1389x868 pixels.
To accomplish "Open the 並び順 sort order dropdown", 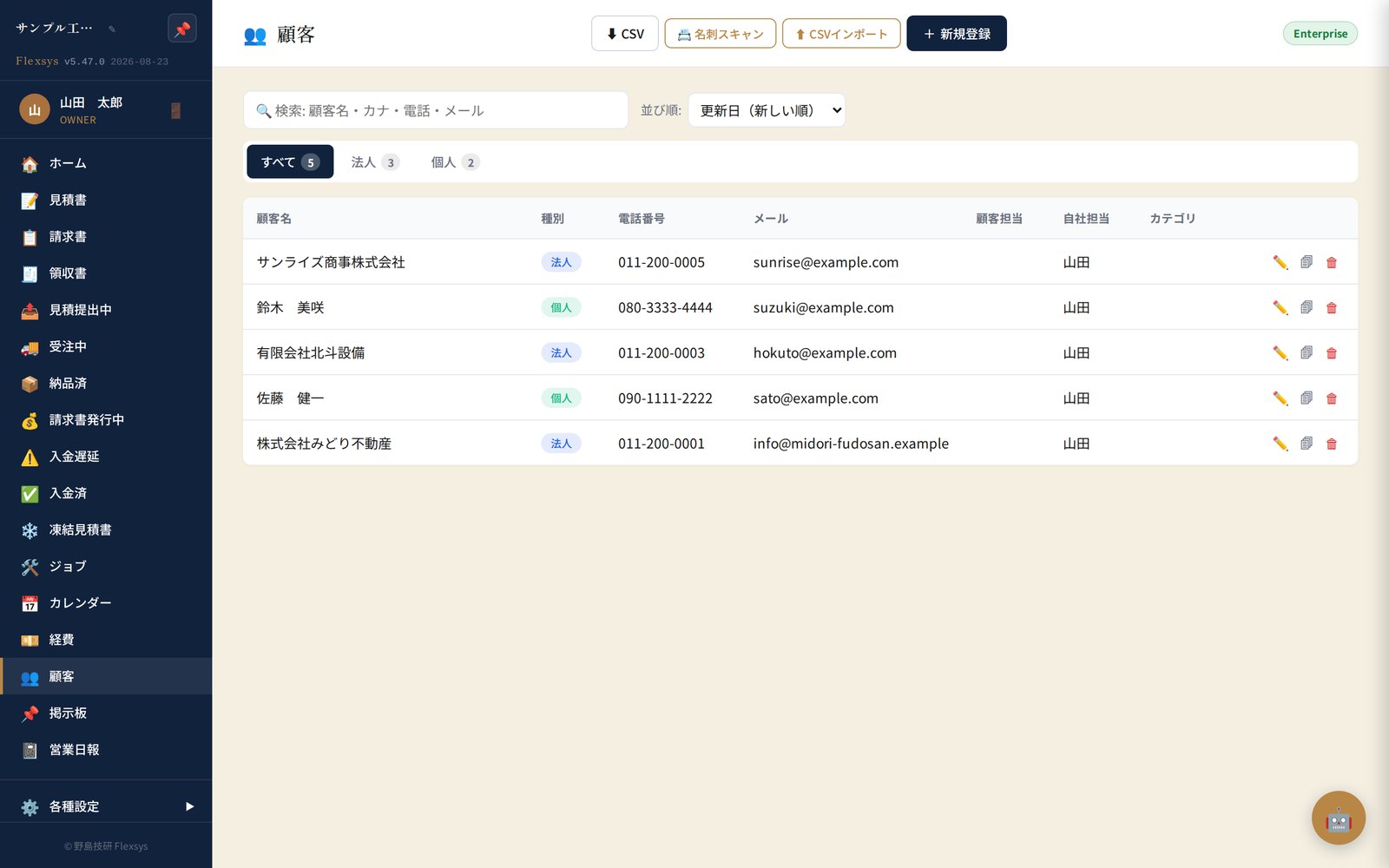I will click(x=767, y=110).
